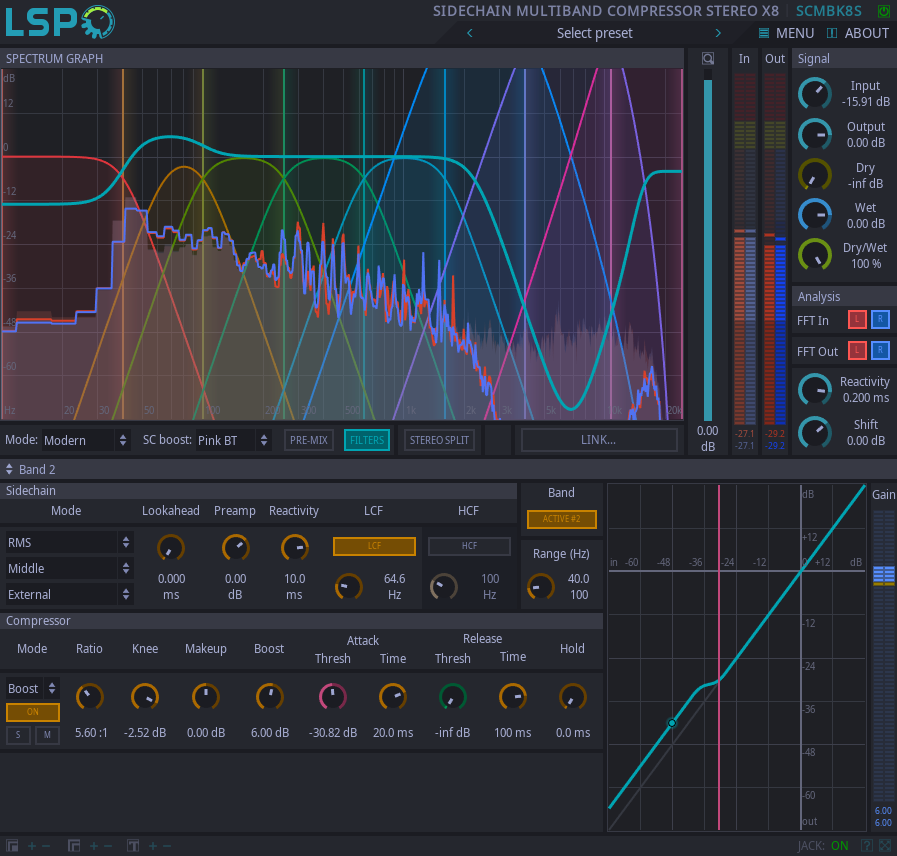Click the Input gain knob

814,93
